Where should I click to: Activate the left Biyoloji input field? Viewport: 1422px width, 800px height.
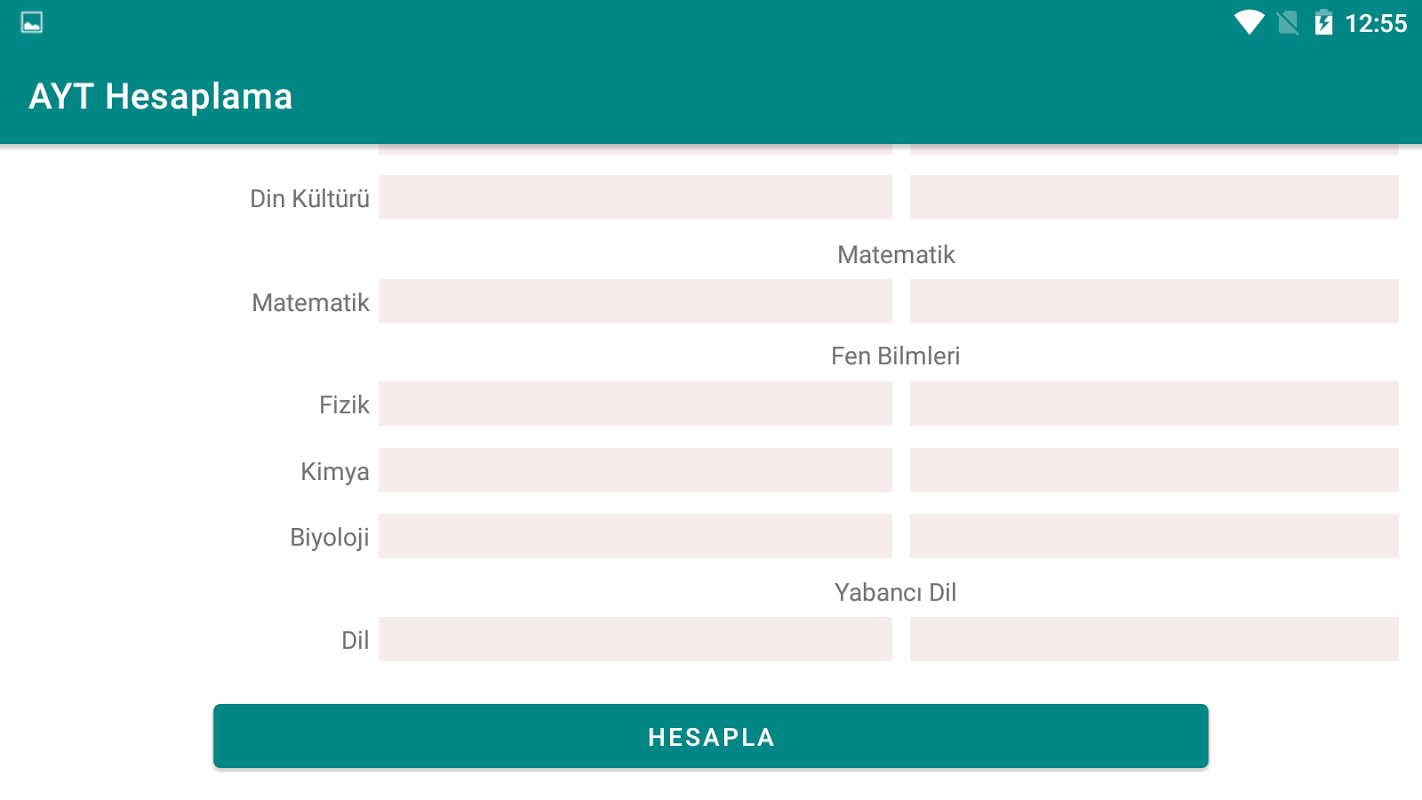point(635,536)
